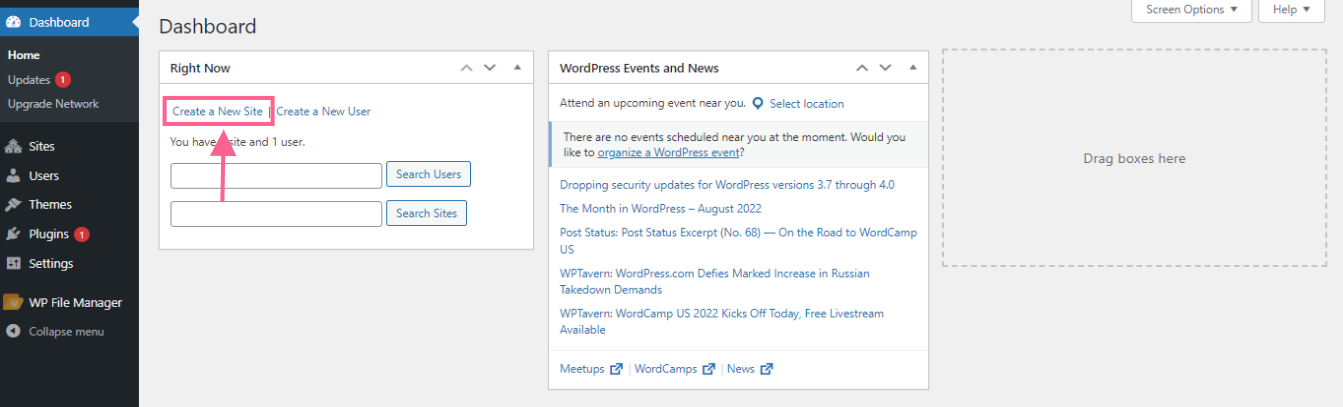Click the Meetups link
The height and width of the screenshot is (407, 1343).
pos(582,369)
